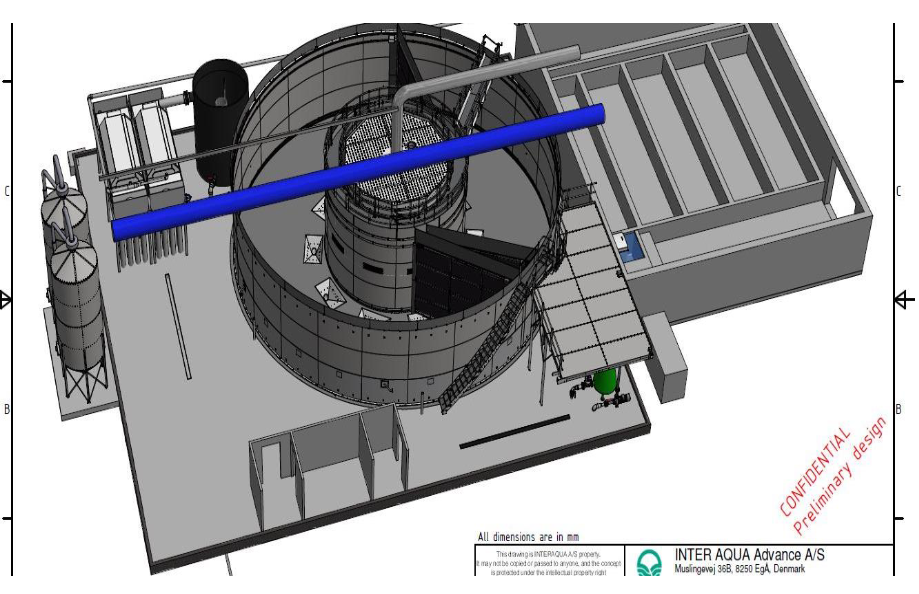Click the left row marker C
The image size is (919, 594).
[x=7, y=191]
